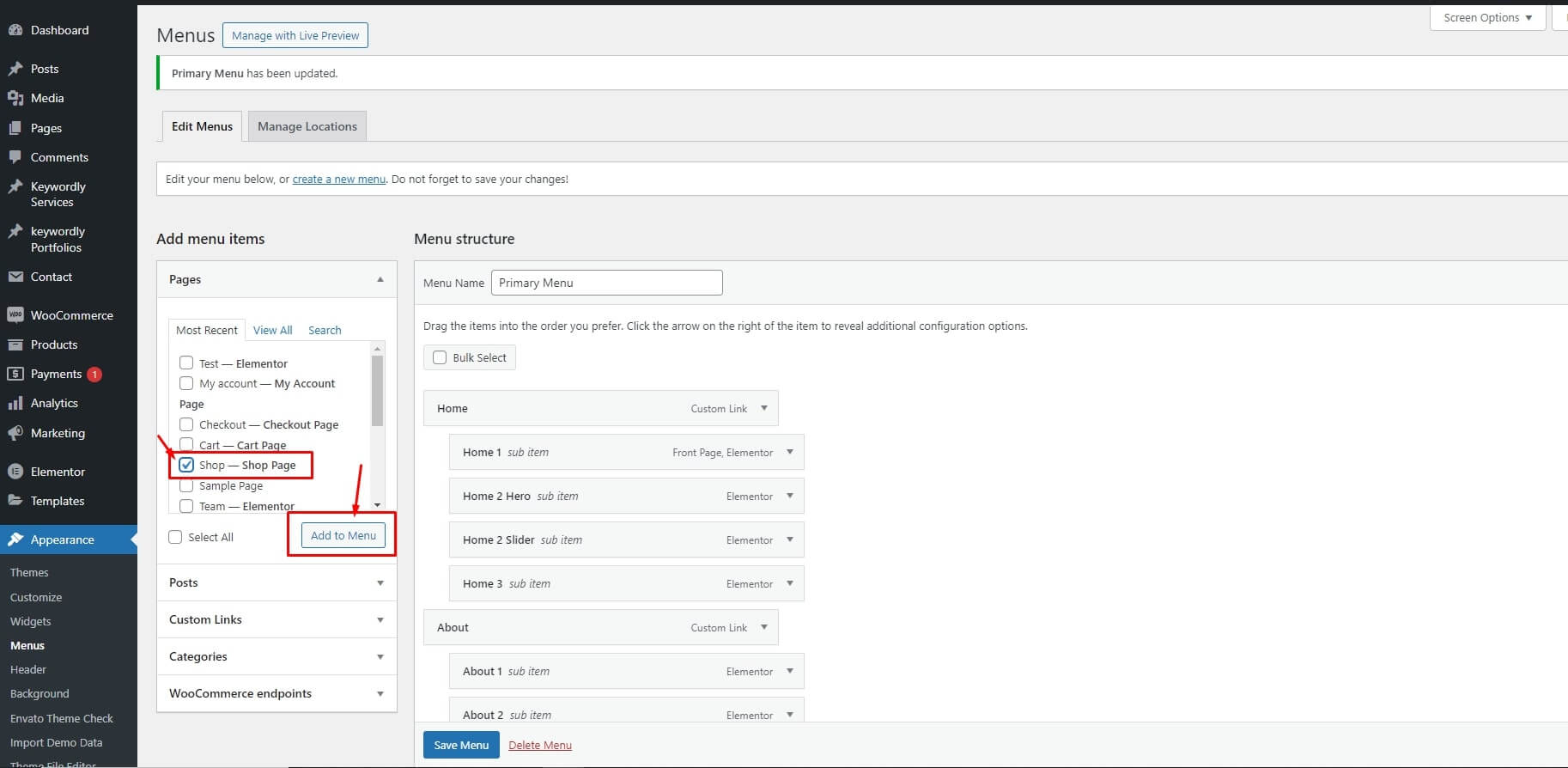Enable the Bulk Select checkbox
This screenshot has height=768, width=1568.
440,357
